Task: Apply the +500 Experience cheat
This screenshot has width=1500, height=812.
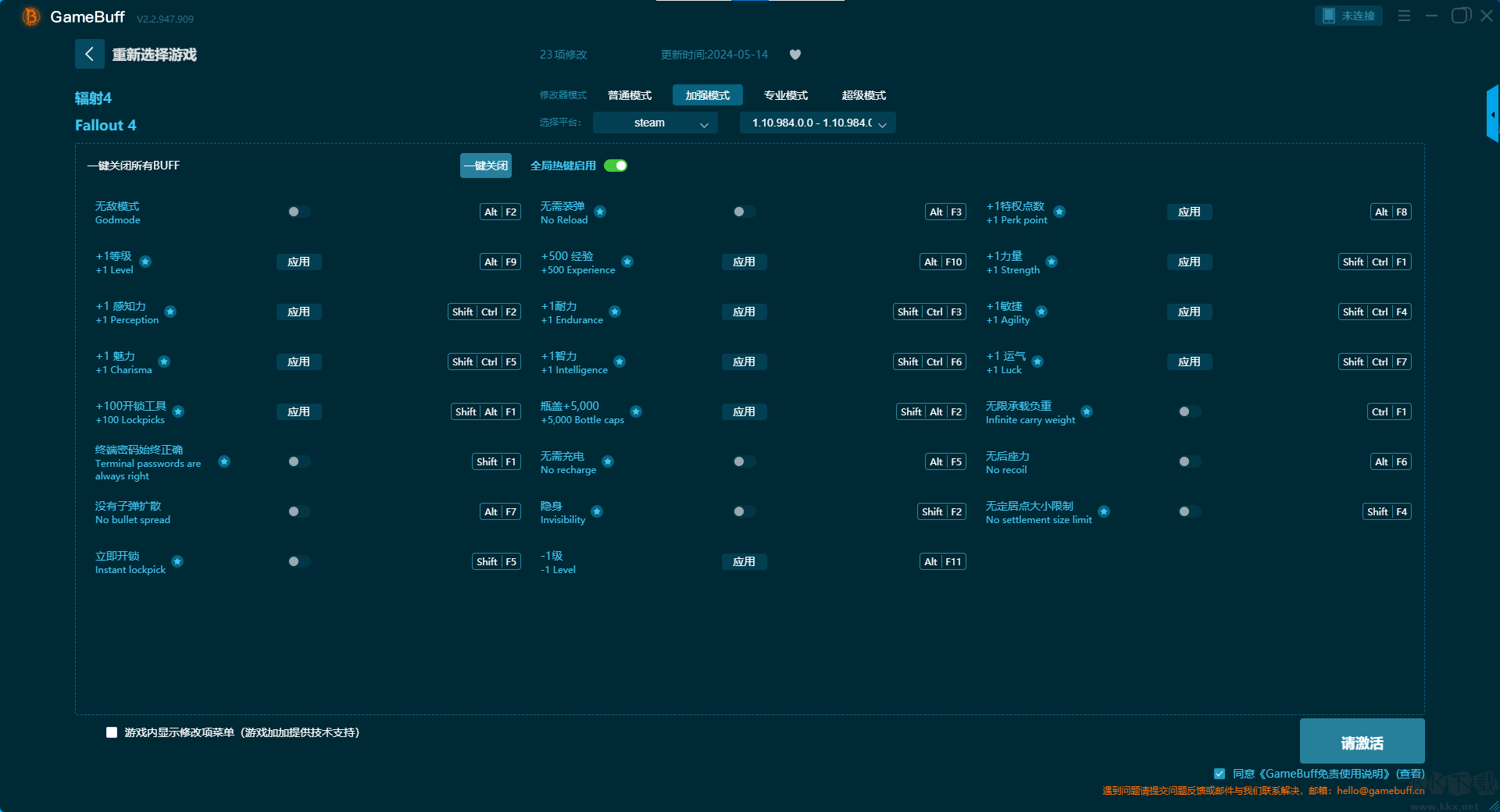Action: (744, 262)
